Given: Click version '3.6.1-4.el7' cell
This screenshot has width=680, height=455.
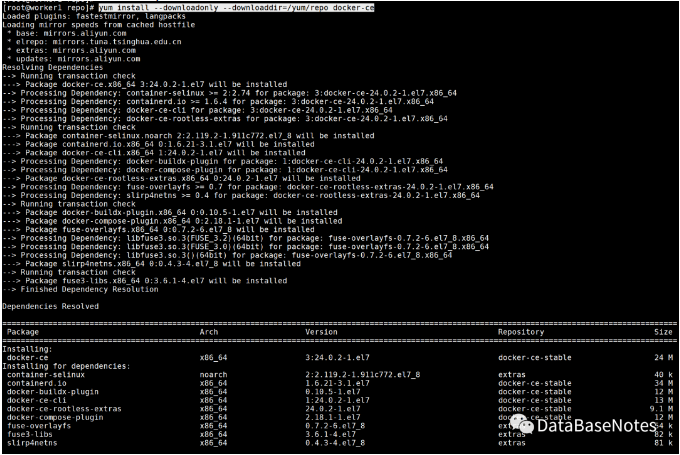Looking at the screenshot, I should point(330,434).
